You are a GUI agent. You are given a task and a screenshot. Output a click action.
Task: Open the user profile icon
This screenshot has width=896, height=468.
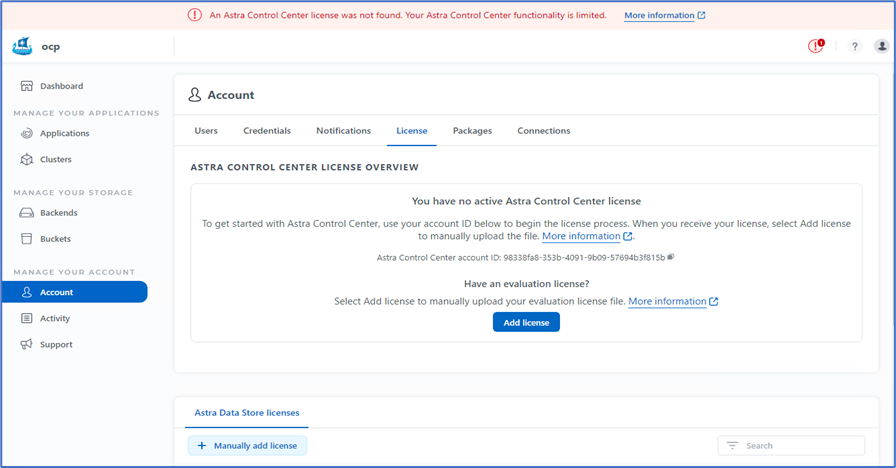pos(881,46)
